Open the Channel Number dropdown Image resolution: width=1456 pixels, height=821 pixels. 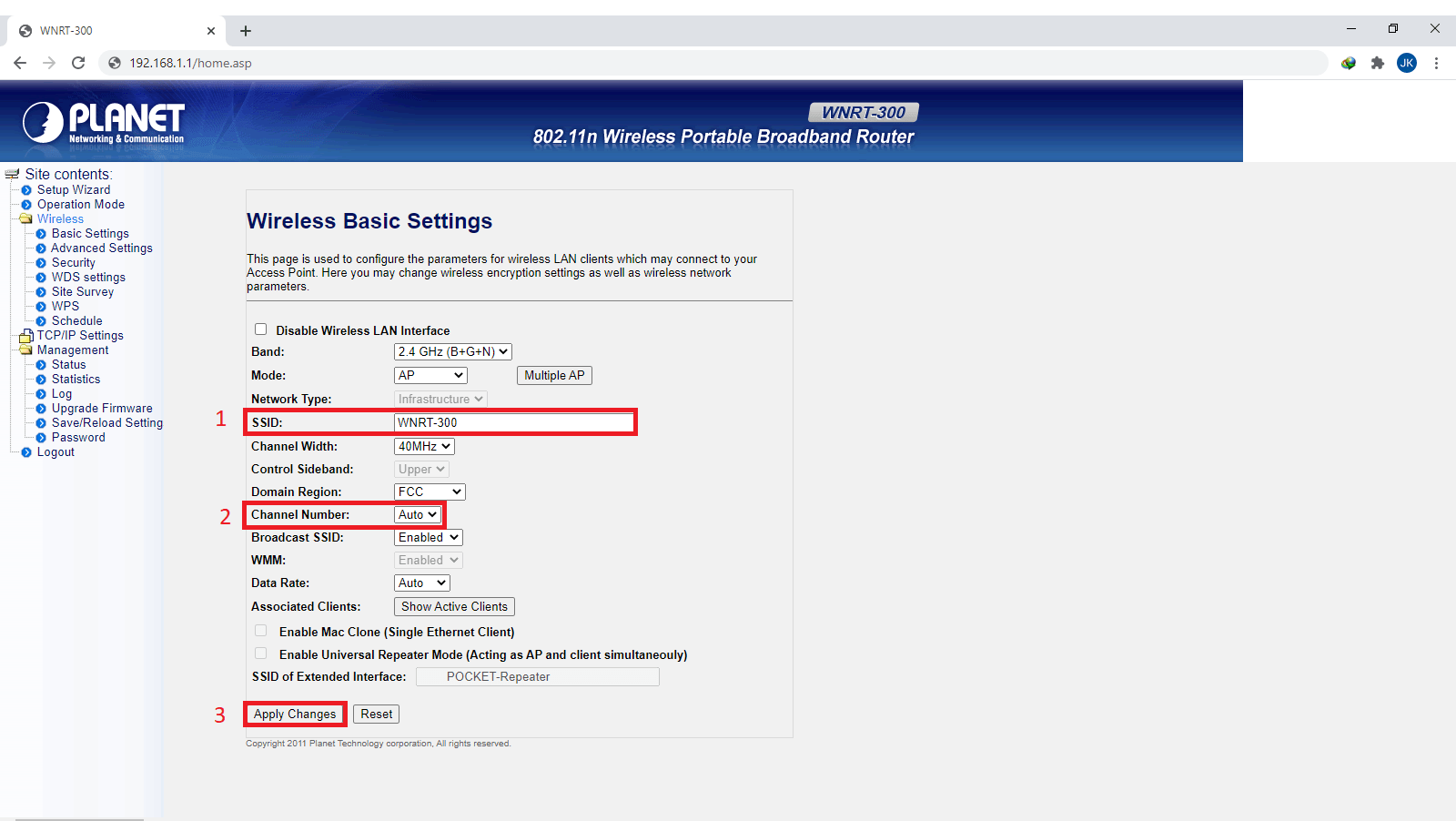[419, 514]
